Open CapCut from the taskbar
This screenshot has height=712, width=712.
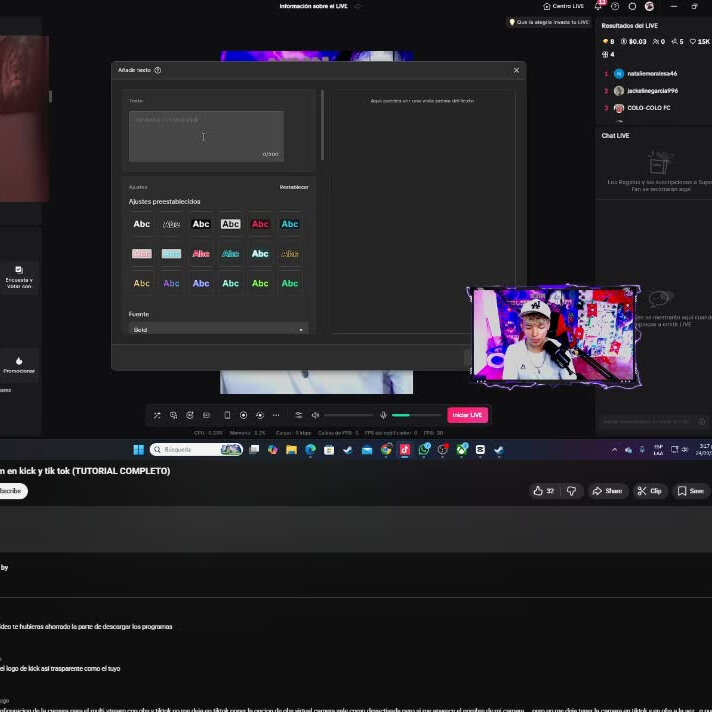(480, 450)
